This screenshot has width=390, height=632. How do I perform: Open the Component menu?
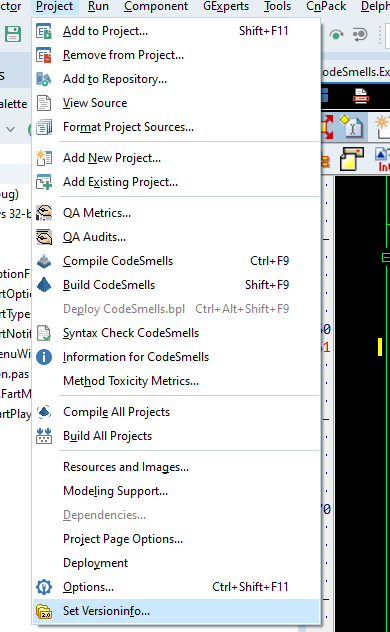point(156,6)
